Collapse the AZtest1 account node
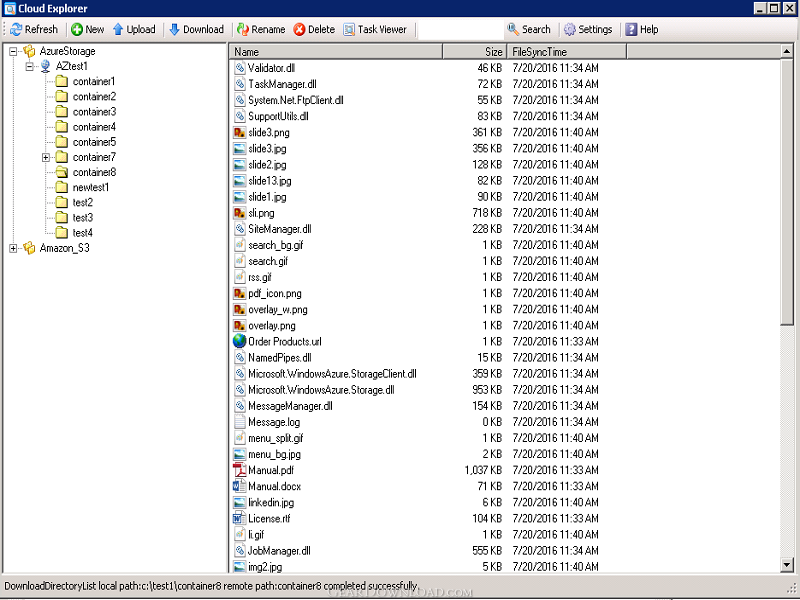800x600 pixels. point(30,66)
